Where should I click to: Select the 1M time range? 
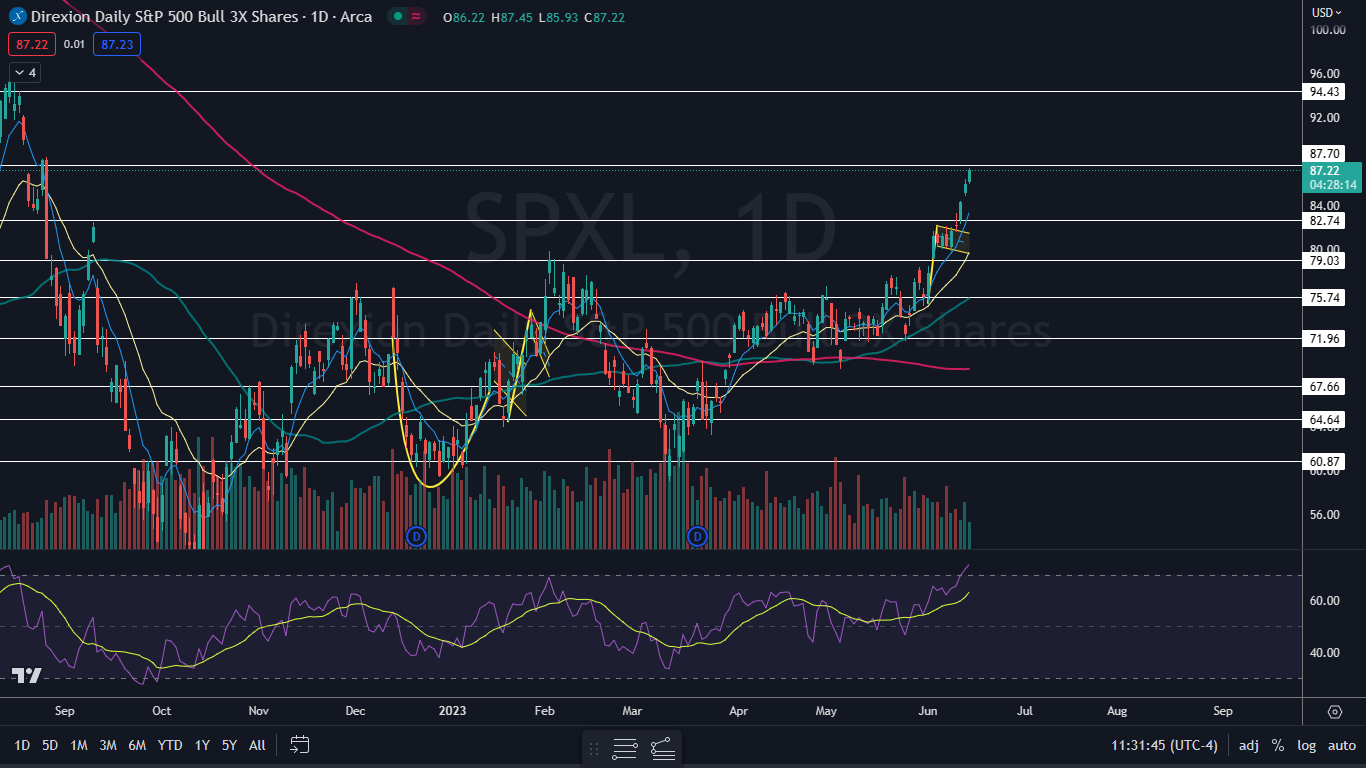pos(79,745)
